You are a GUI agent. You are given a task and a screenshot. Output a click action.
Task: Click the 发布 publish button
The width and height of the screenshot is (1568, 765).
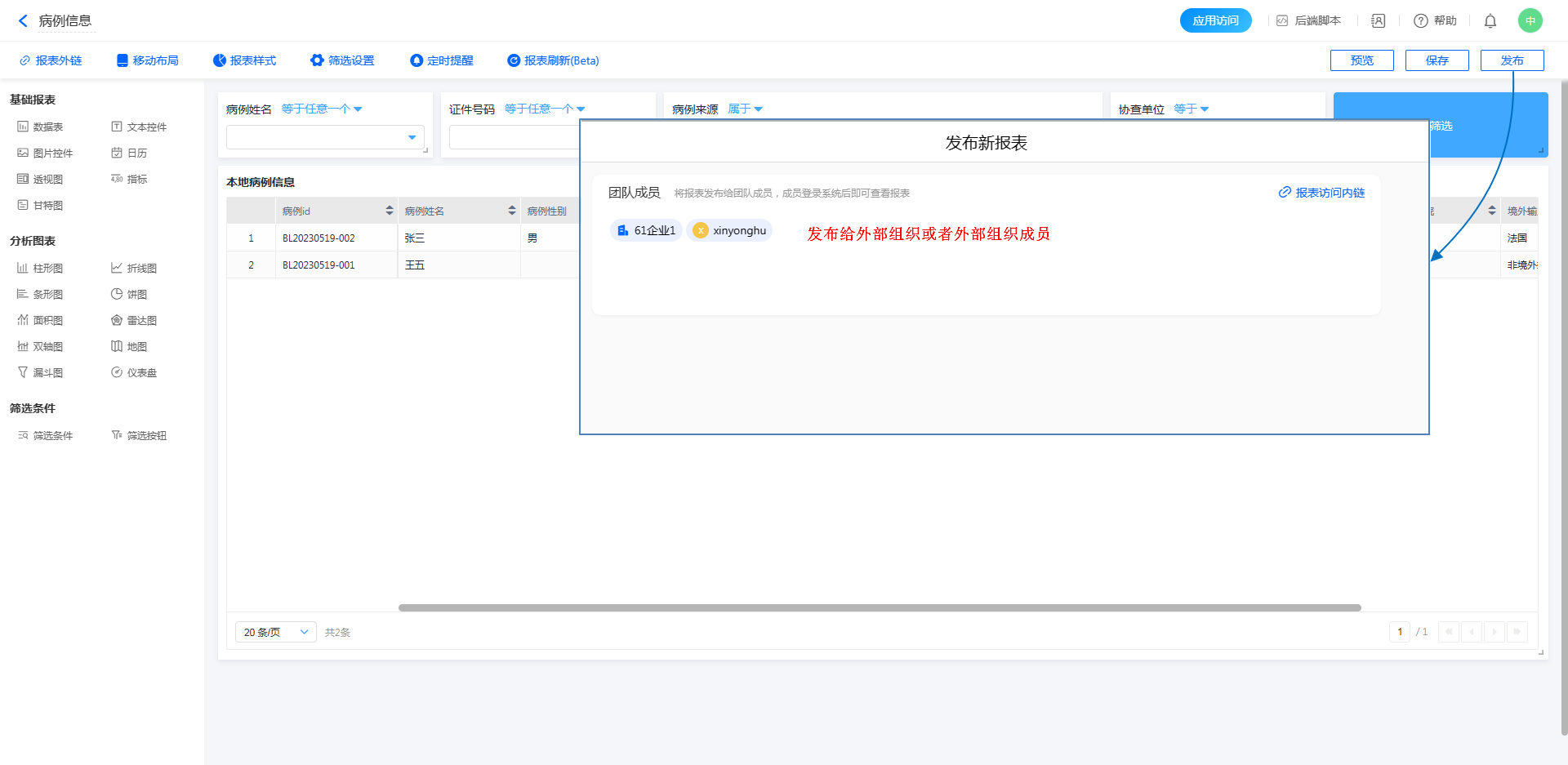[x=1512, y=60]
